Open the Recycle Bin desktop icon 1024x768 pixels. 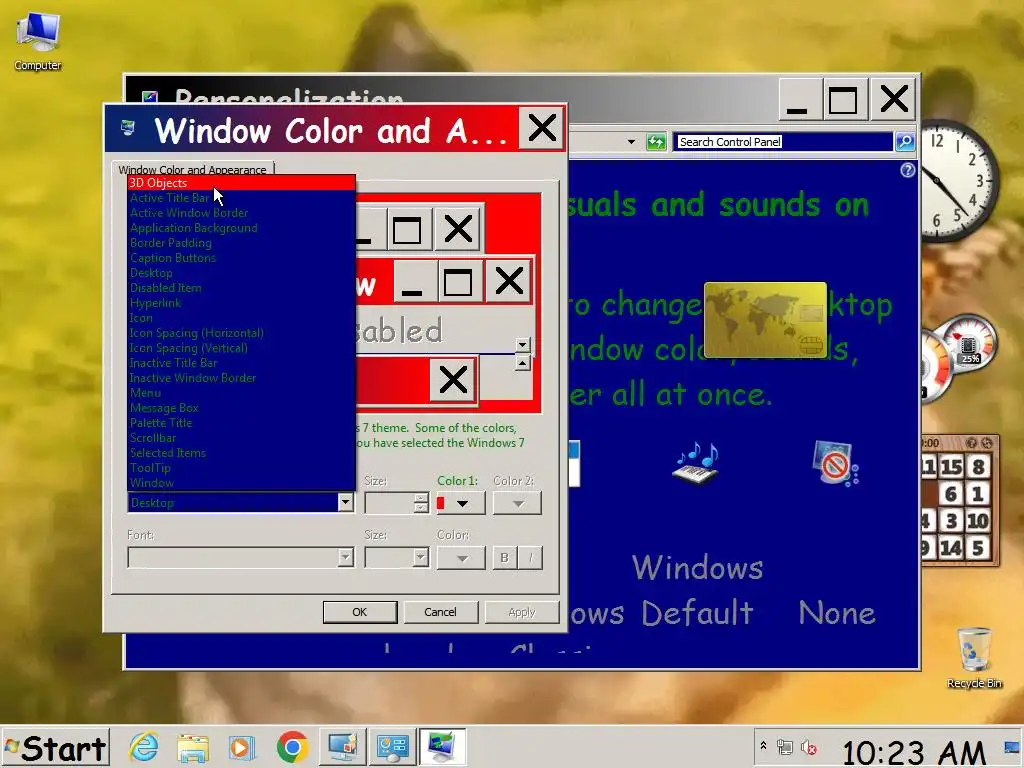974,658
